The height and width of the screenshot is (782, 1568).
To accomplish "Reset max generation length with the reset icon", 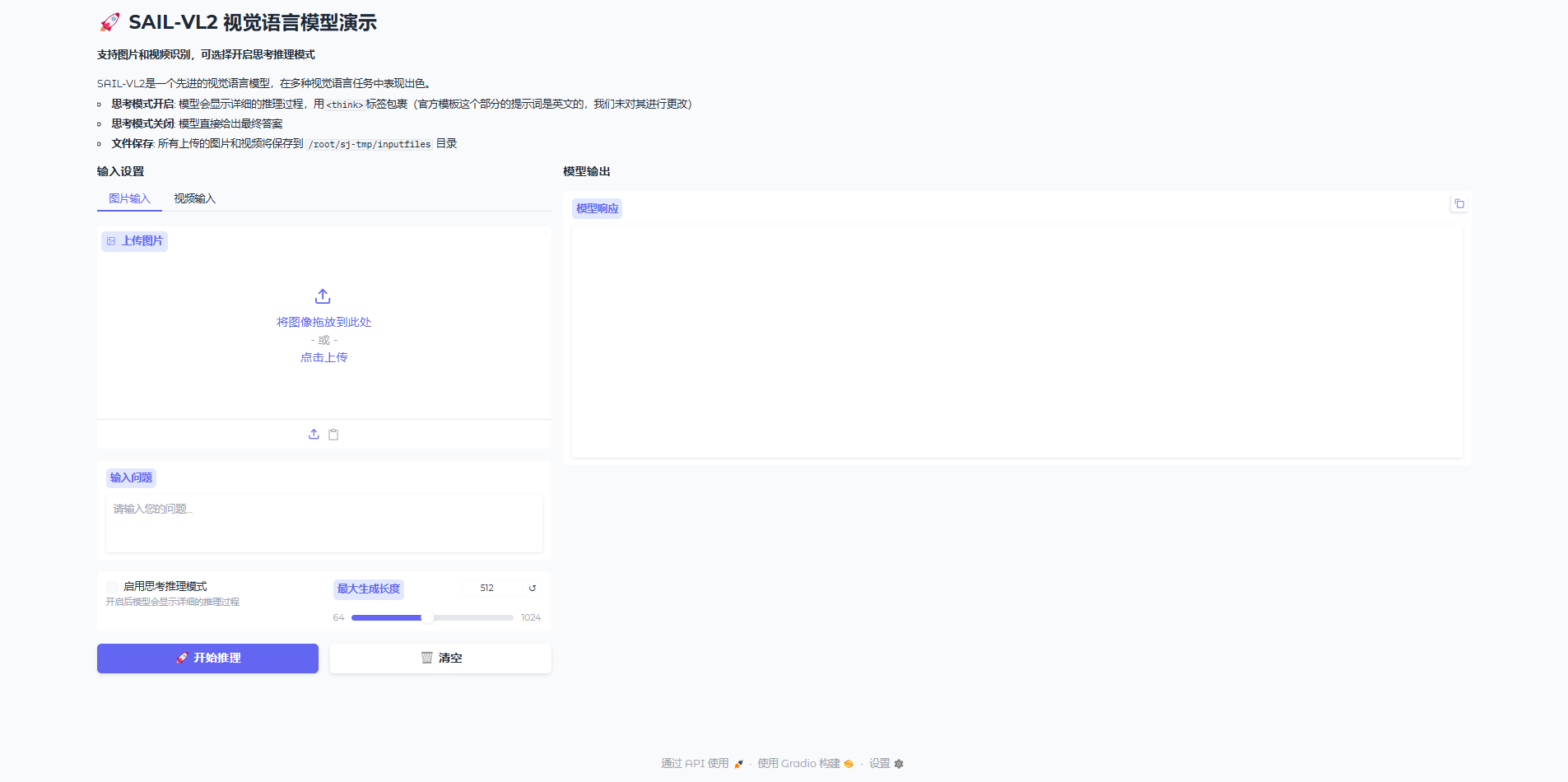I will click(x=533, y=588).
